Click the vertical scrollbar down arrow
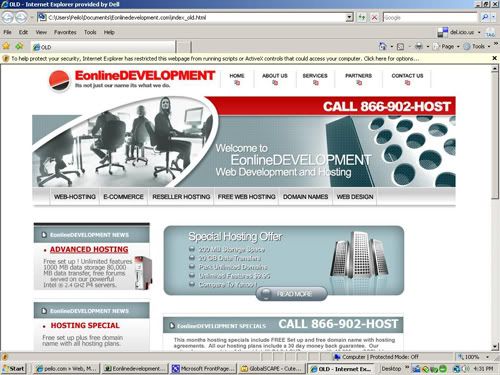The image size is (500, 375). pyautogui.click(x=495, y=347)
